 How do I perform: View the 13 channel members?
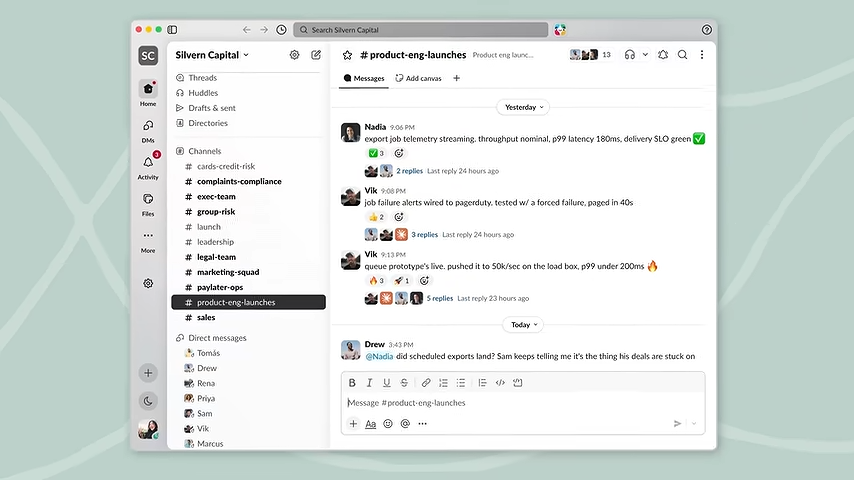(591, 54)
